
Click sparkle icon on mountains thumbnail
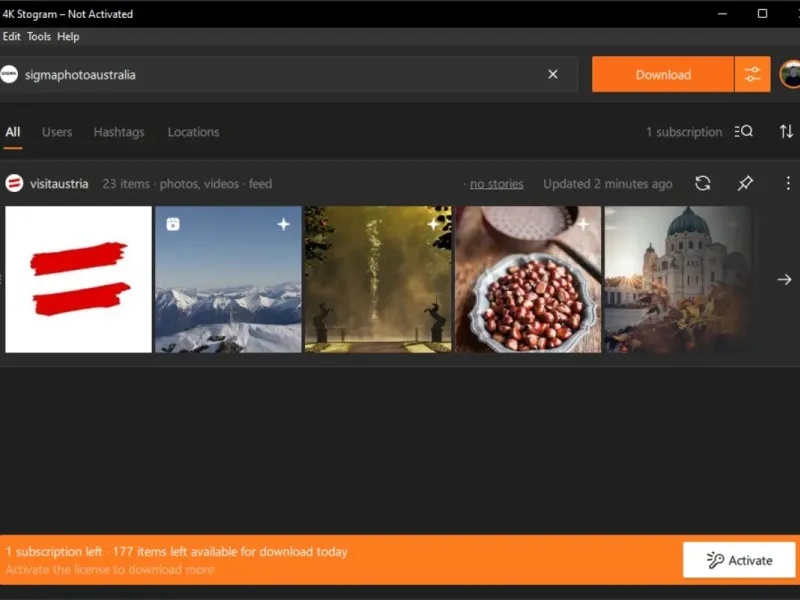coord(284,224)
